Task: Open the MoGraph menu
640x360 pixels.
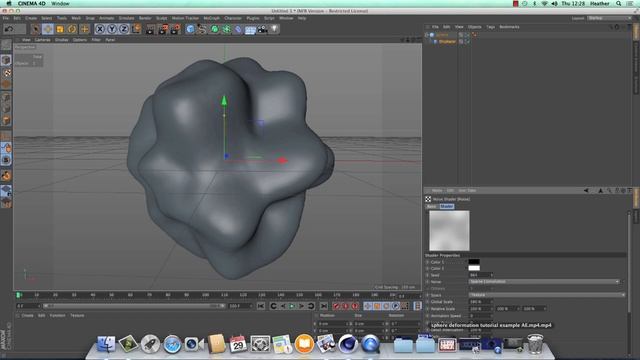Action: (211, 18)
